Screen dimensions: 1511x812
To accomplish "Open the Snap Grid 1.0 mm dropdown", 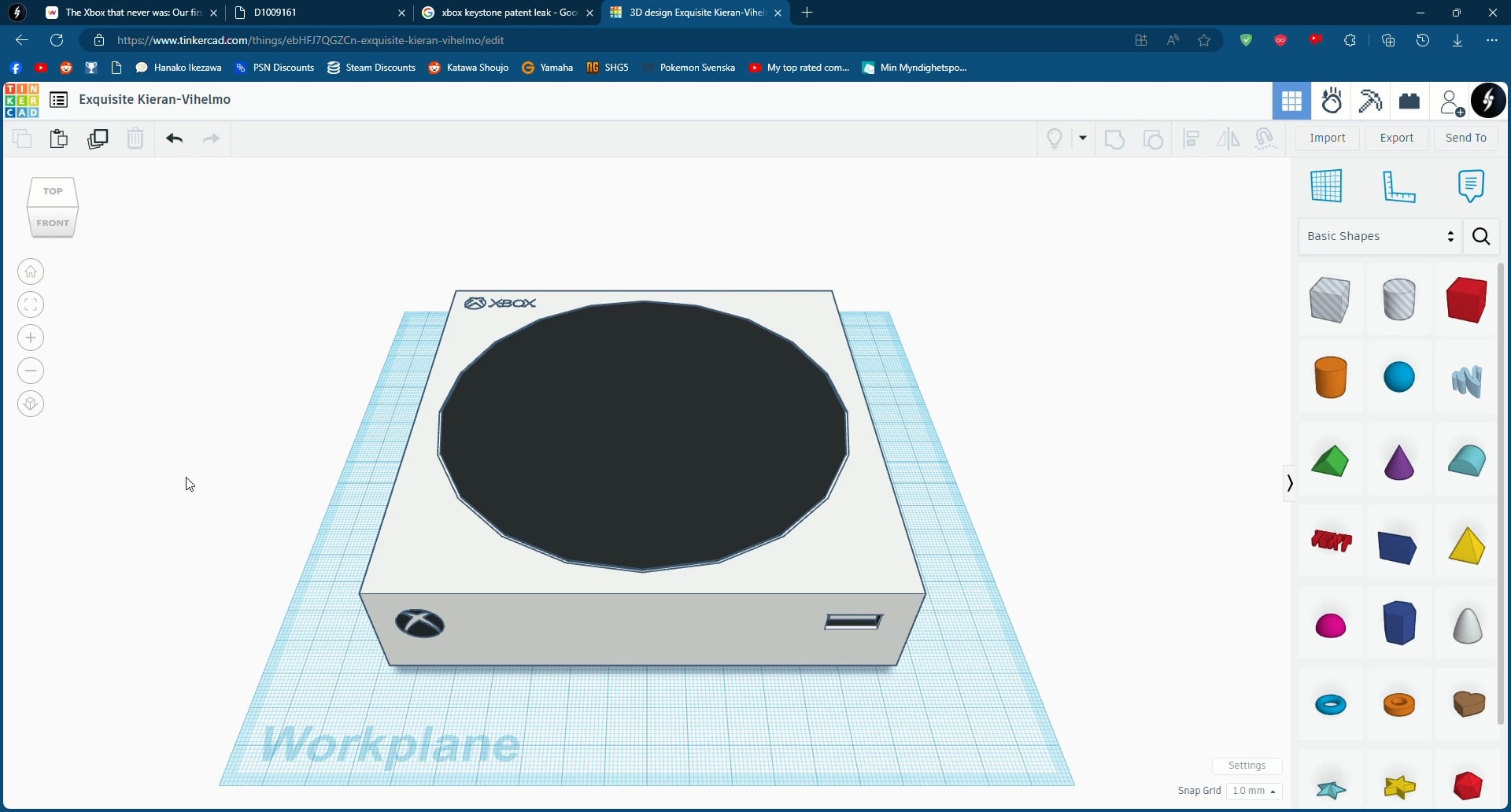I will pyautogui.click(x=1254, y=791).
